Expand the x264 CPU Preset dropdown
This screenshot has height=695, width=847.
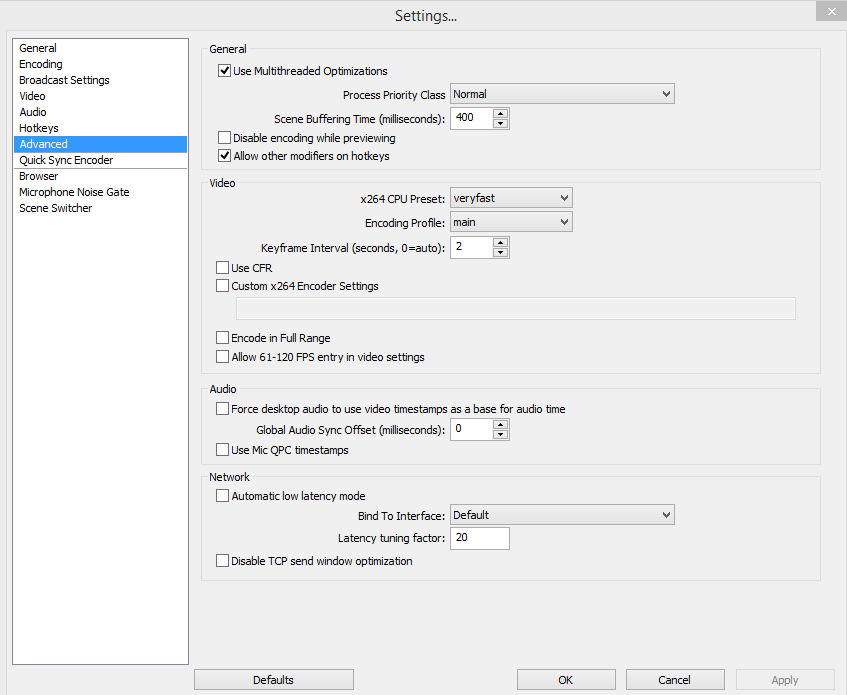pyautogui.click(x=511, y=198)
